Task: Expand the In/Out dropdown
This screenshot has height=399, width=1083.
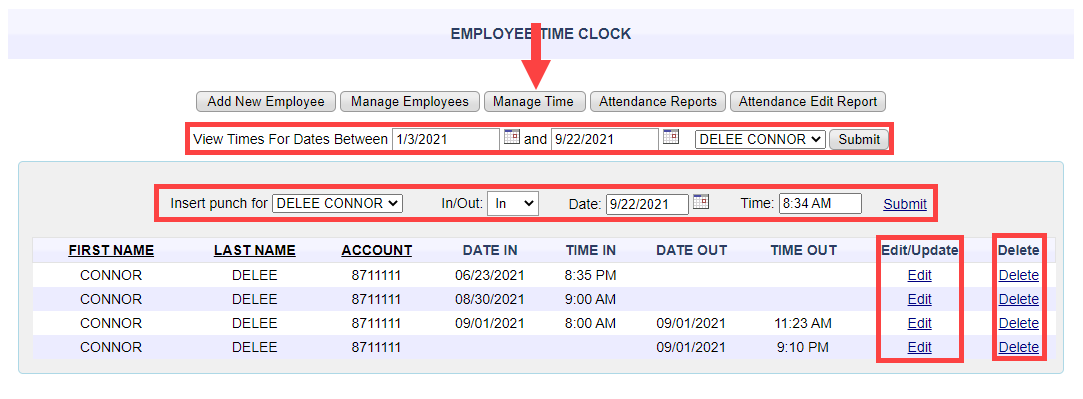Action: click(512, 204)
